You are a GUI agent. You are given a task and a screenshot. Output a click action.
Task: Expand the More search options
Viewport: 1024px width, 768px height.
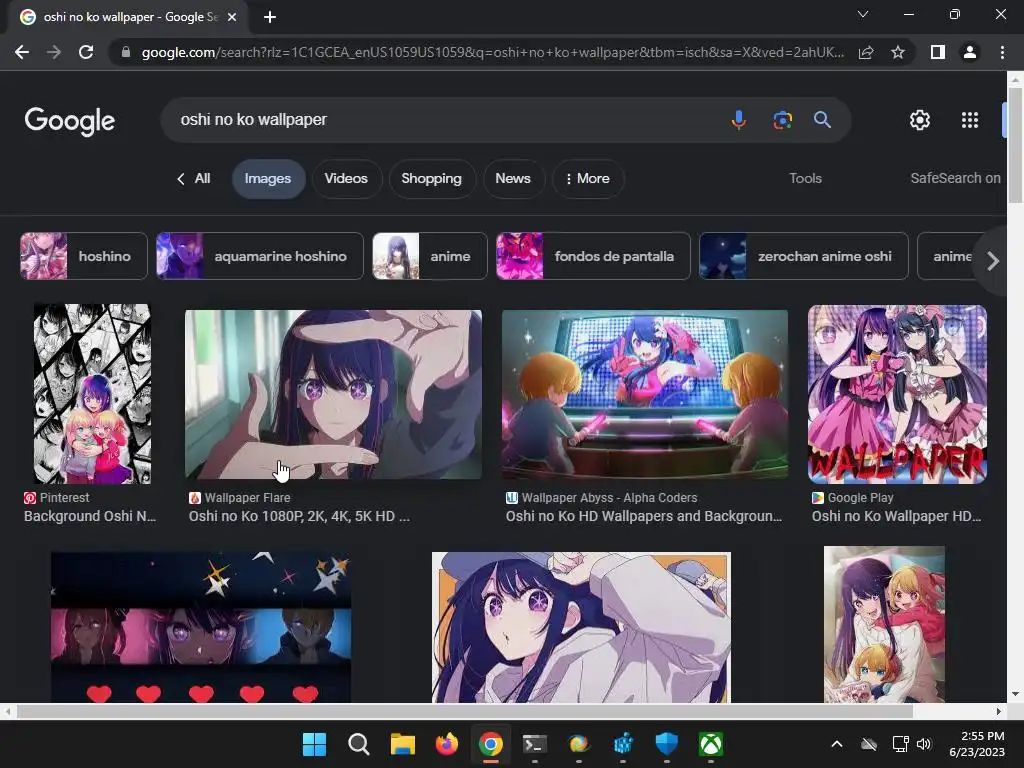(588, 179)
